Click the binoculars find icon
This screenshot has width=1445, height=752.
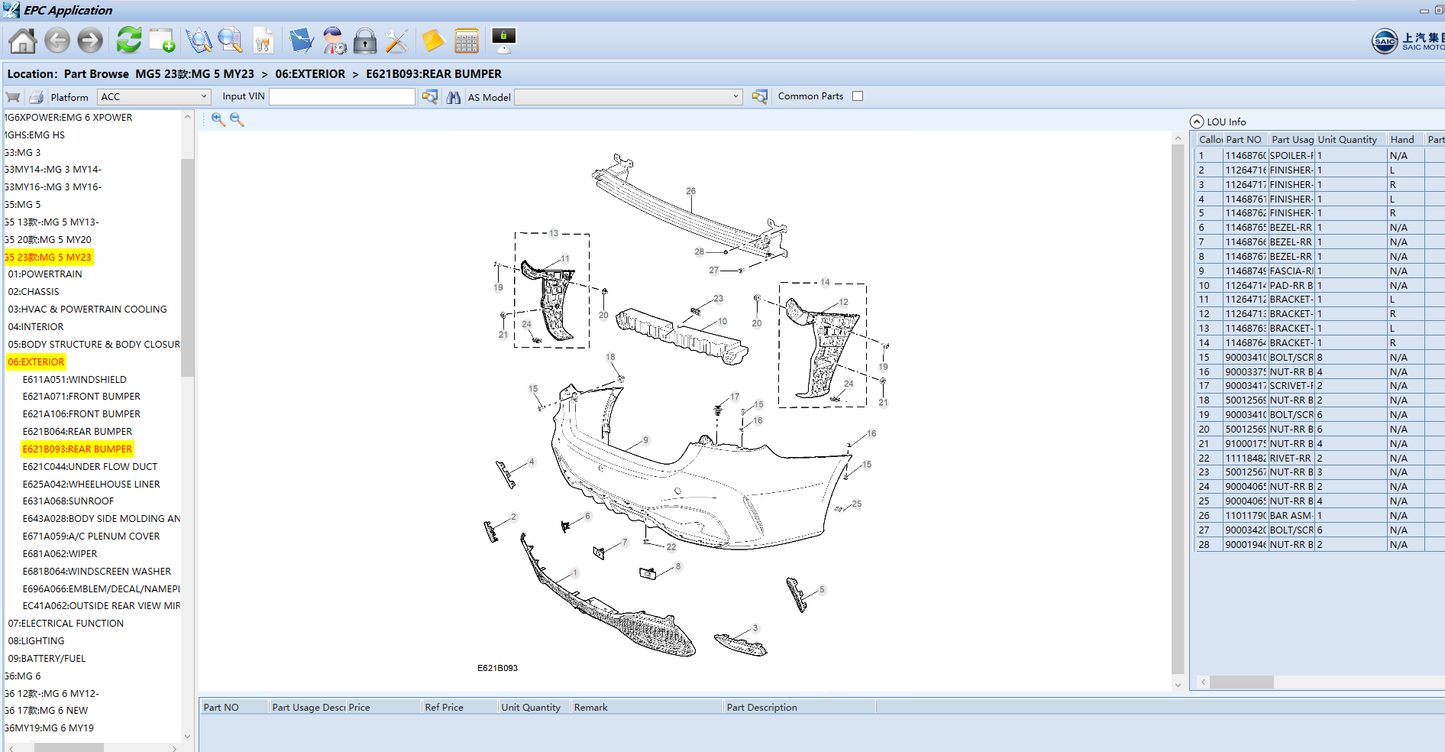[454, 97]
